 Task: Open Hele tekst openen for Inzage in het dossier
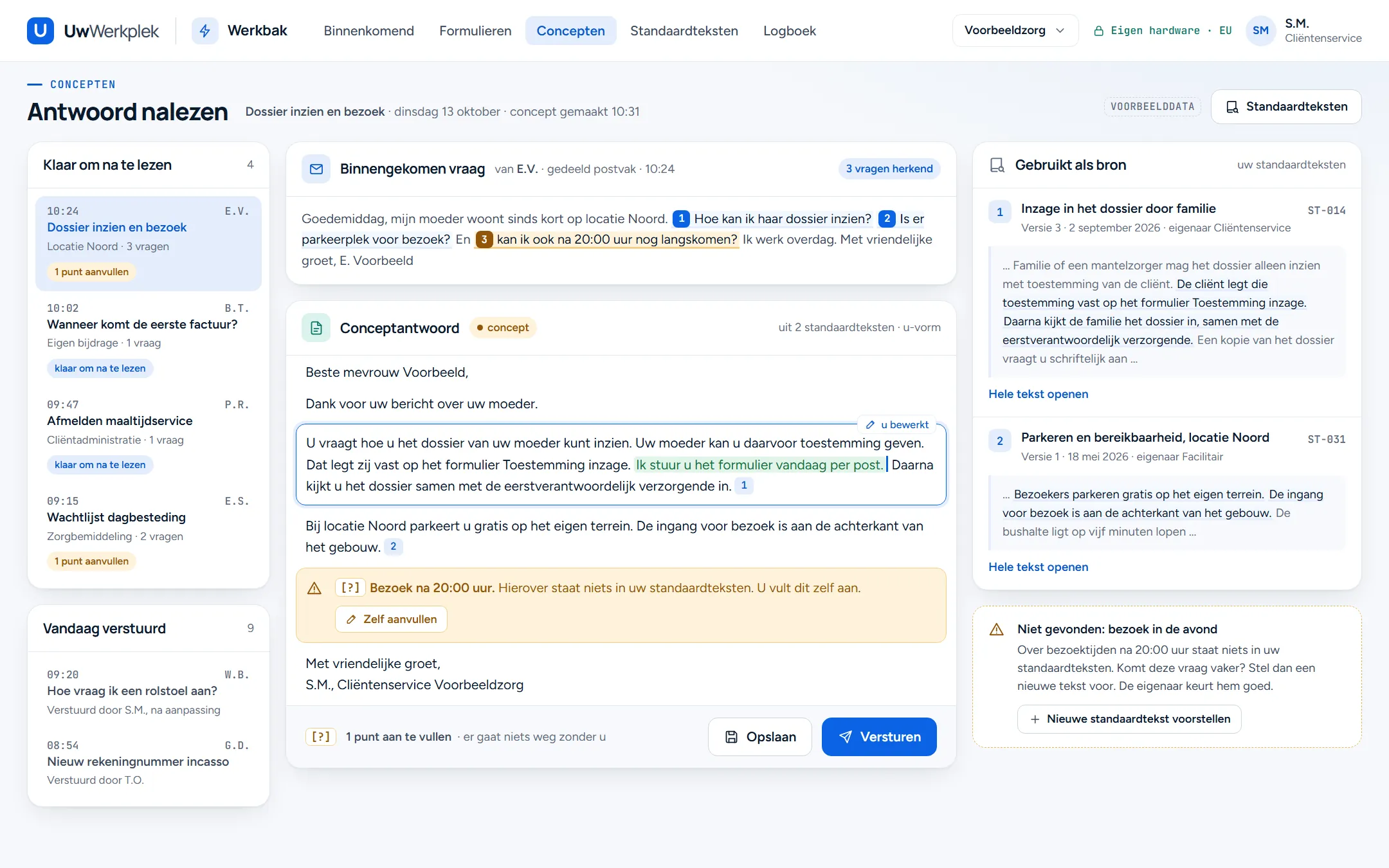click(x=1038, y=394)
